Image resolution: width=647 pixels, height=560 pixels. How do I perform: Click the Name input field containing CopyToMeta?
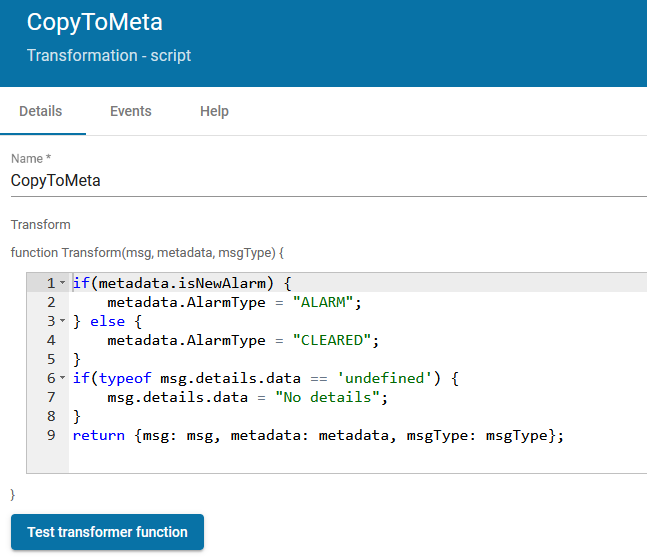coord(328,180)
